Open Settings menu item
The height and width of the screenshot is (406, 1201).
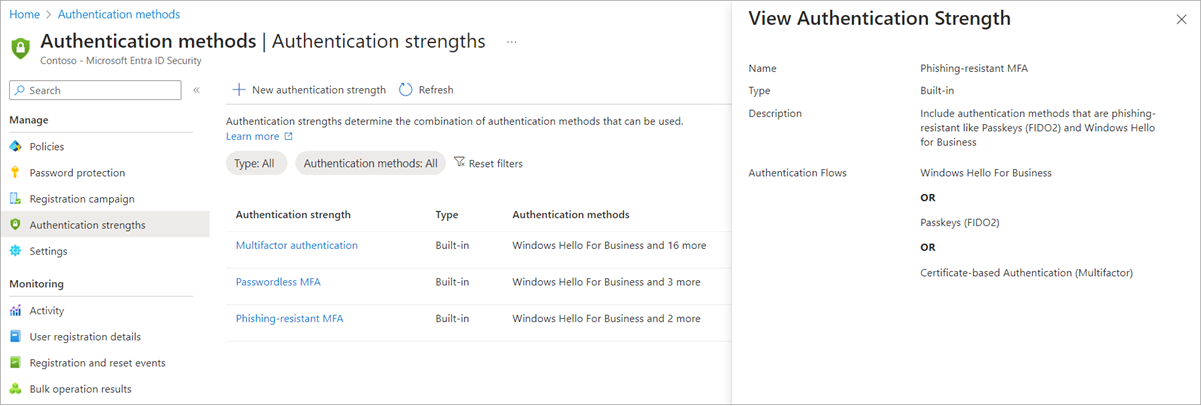[49, 250]
